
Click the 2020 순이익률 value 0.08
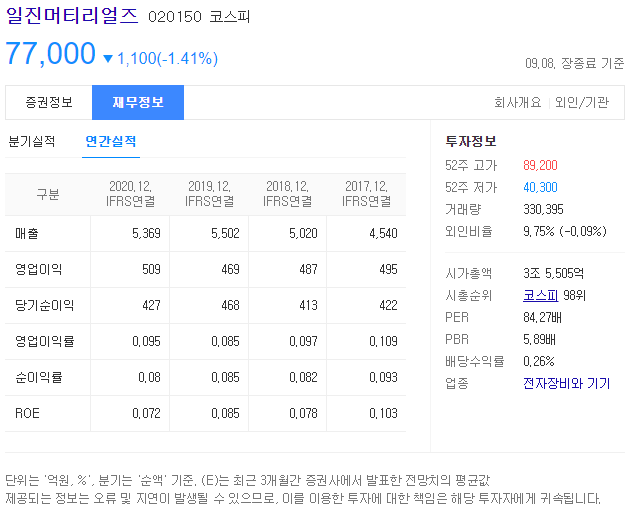pos(149,377)
